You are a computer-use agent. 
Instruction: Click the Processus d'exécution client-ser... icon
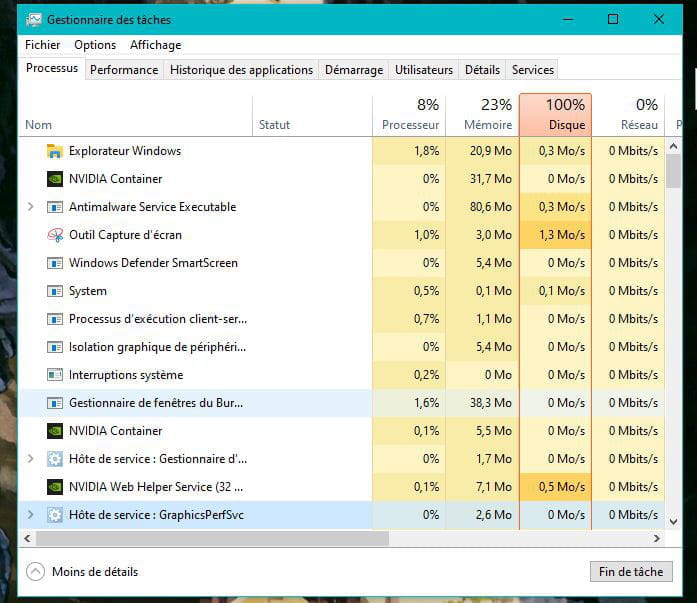click(x=55, y=319)
